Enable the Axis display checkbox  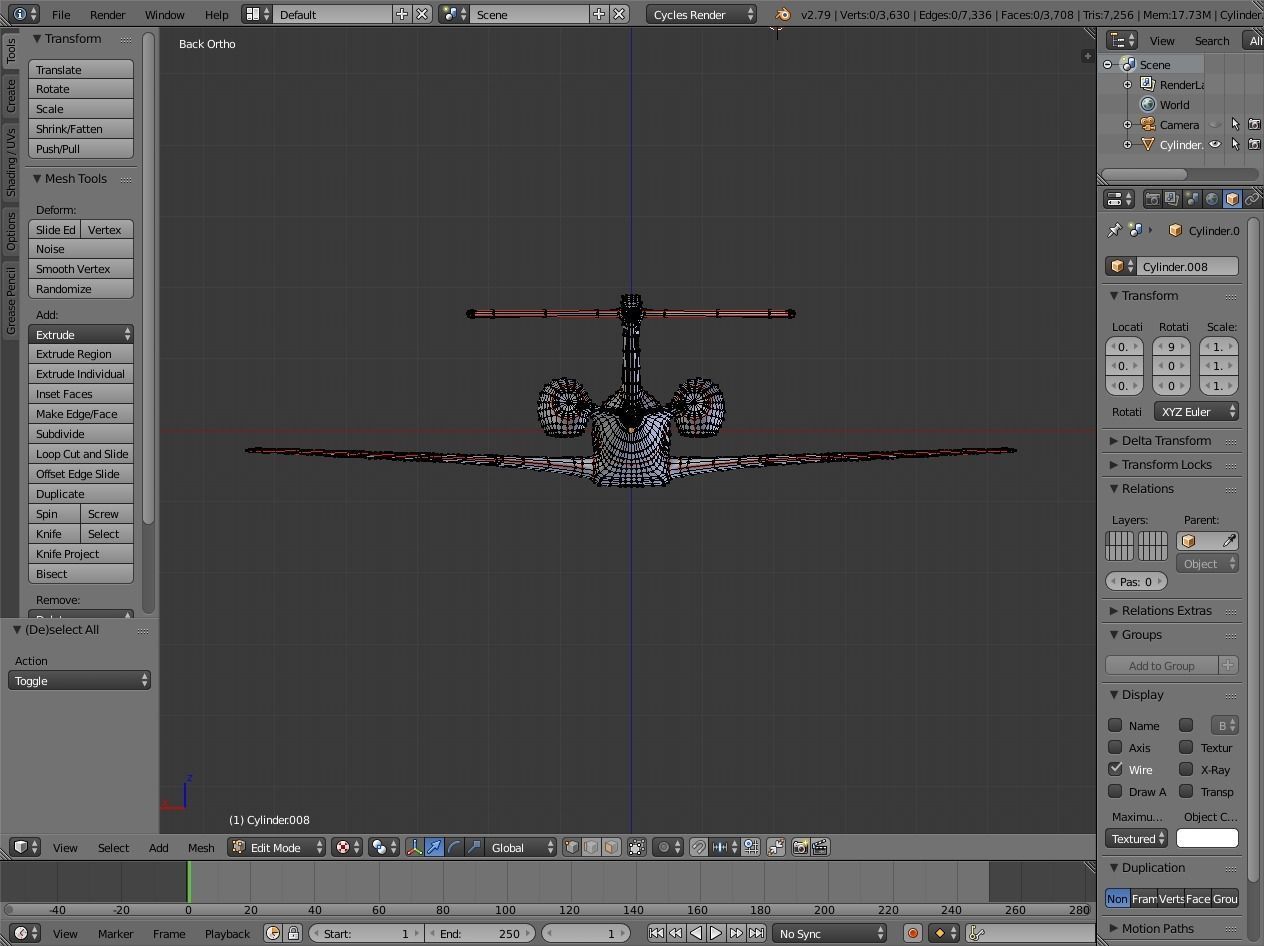[x=1115, y=747]
